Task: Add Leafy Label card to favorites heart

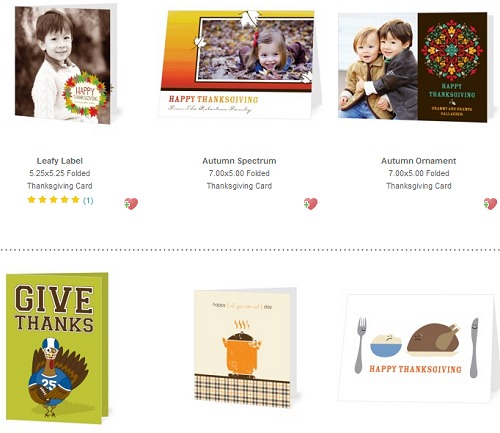Action: pyautogui.click(x=131, y=203)
